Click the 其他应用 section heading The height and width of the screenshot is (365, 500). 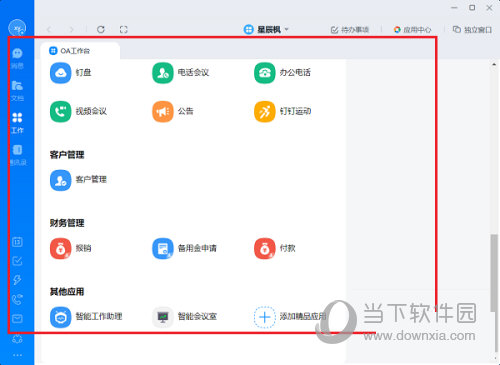coord(67,292)
